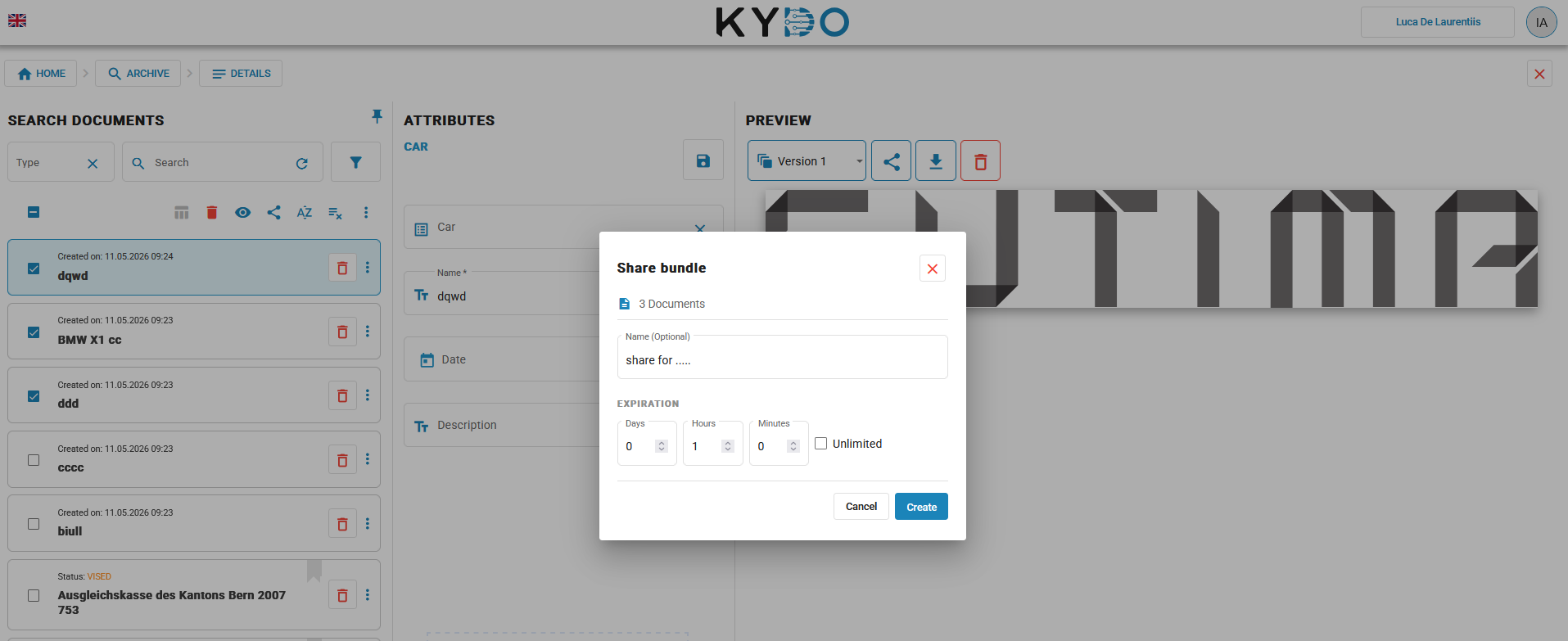Pin the Search Documents panel
This screenshot has width=1568, height=641.
tap(377, 116)
